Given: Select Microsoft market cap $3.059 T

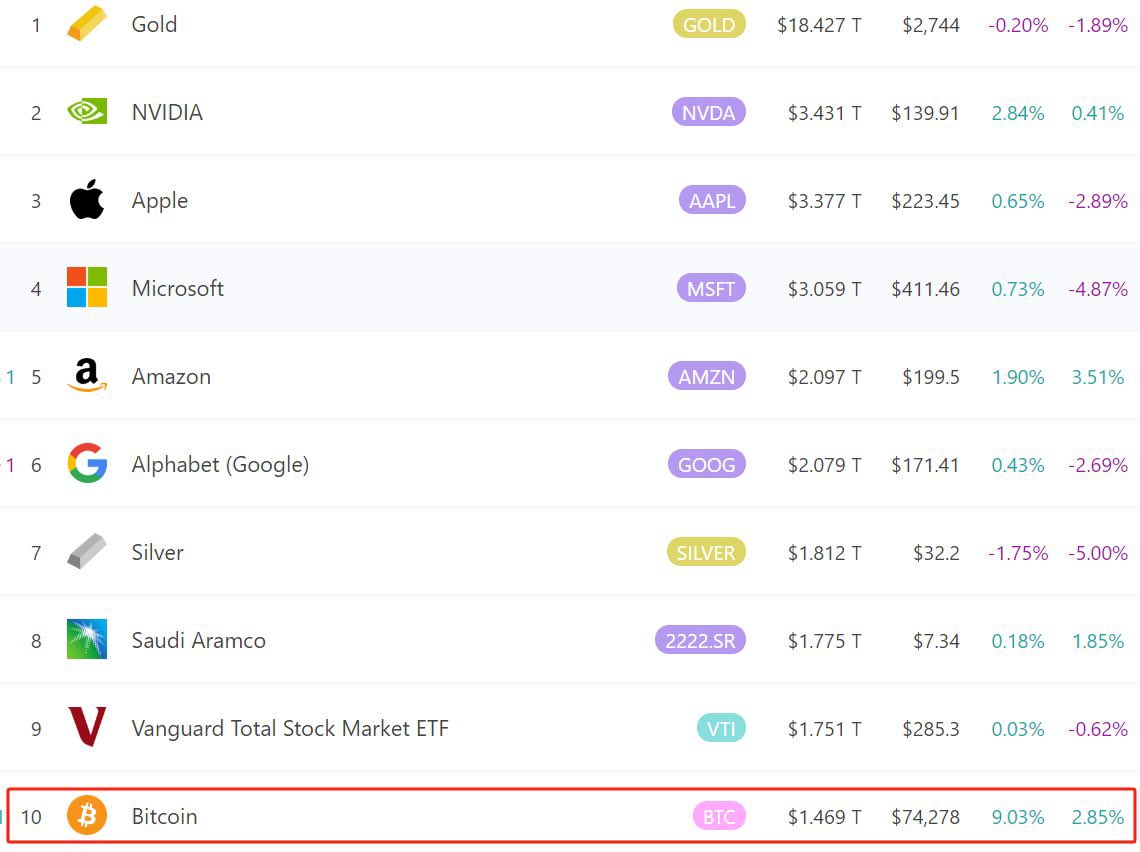Looking at the screenshot, I should 824,289.
